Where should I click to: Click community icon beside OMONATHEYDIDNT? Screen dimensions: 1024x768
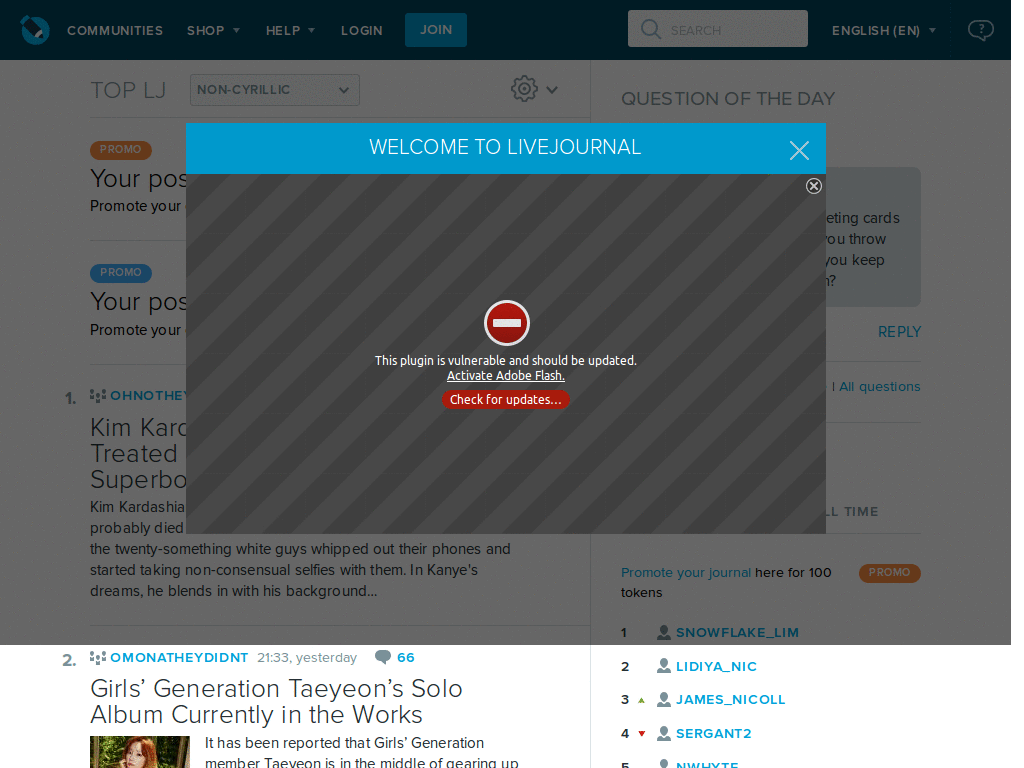click(x=98, y=658)
